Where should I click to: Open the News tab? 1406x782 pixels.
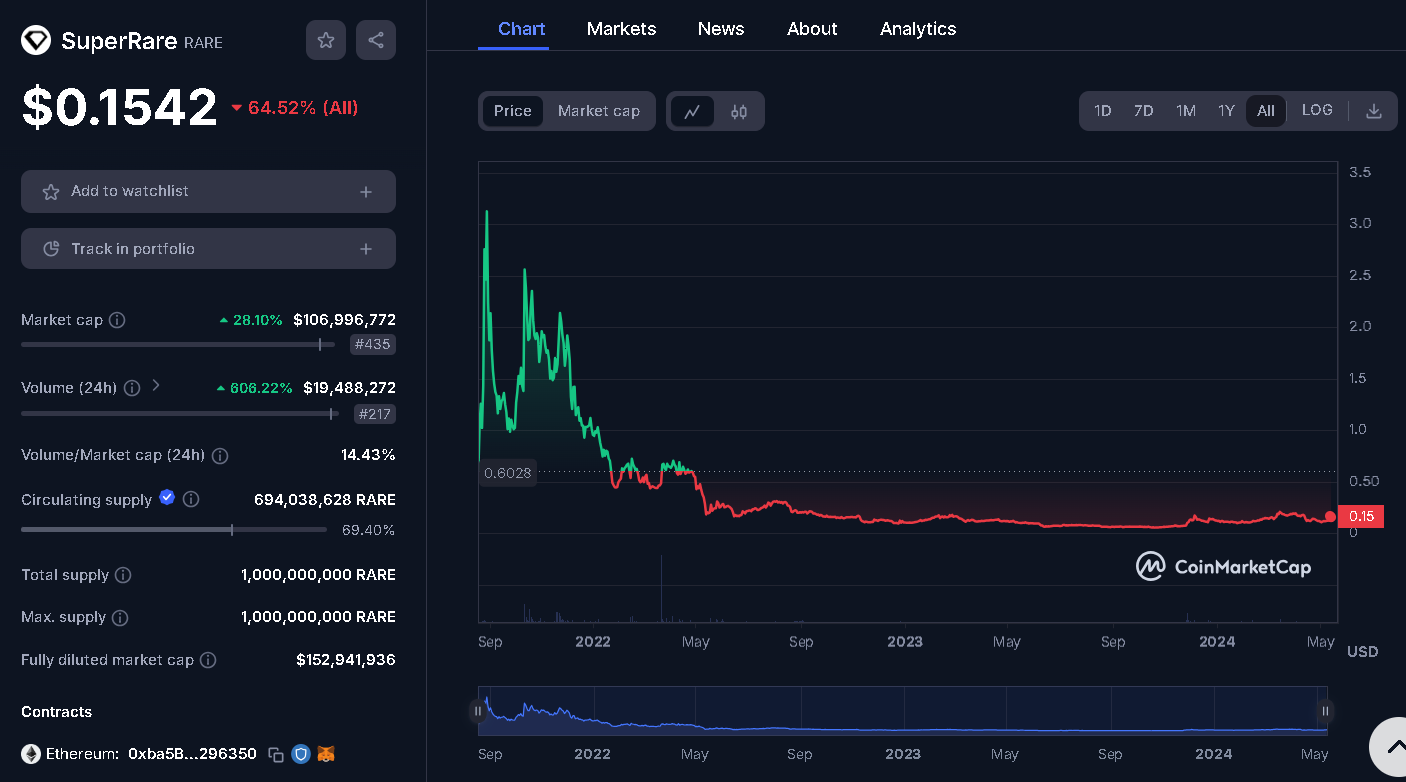click(x=721, y=29)
